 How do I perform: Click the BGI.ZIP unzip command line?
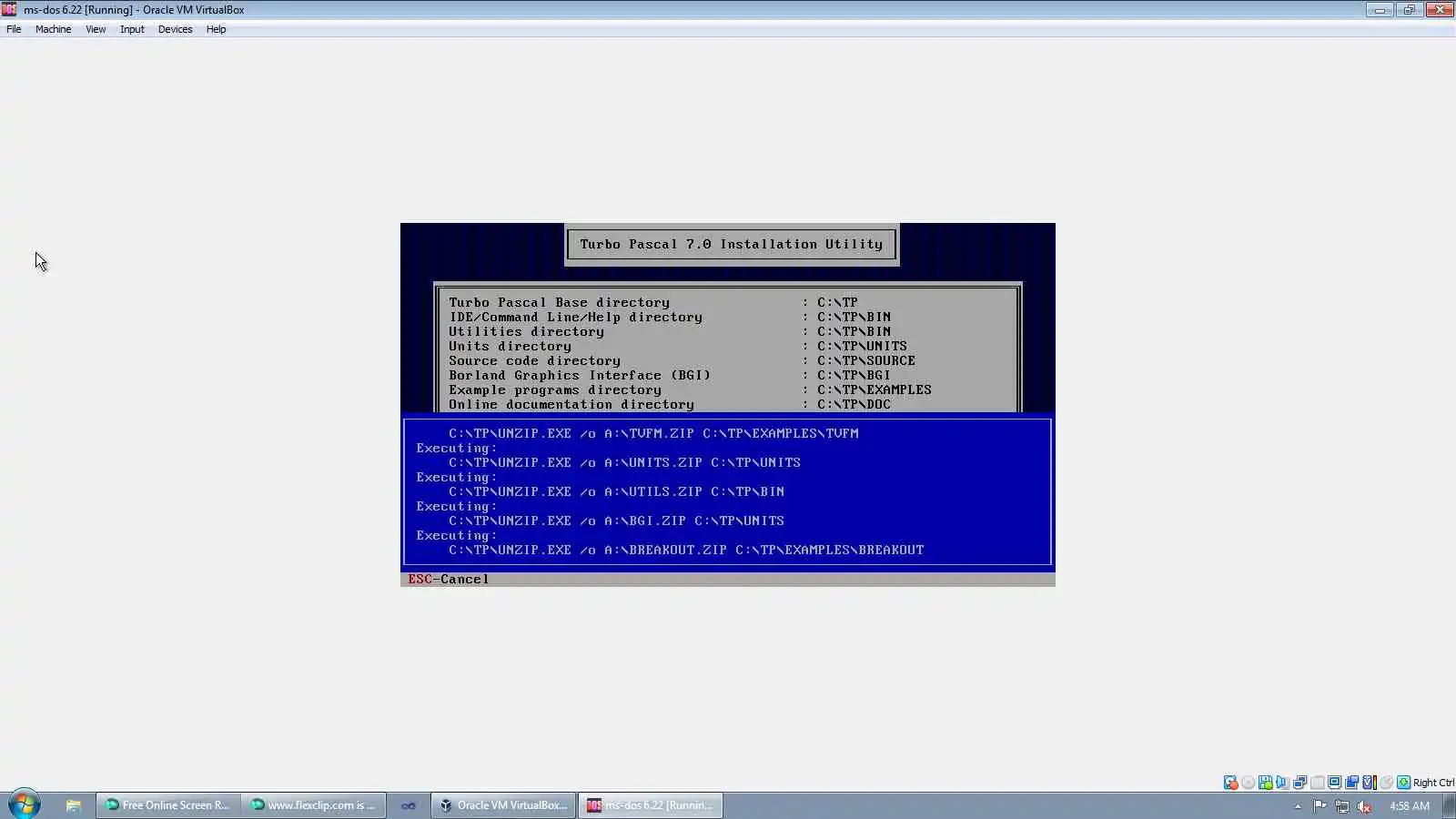point(616,521)
